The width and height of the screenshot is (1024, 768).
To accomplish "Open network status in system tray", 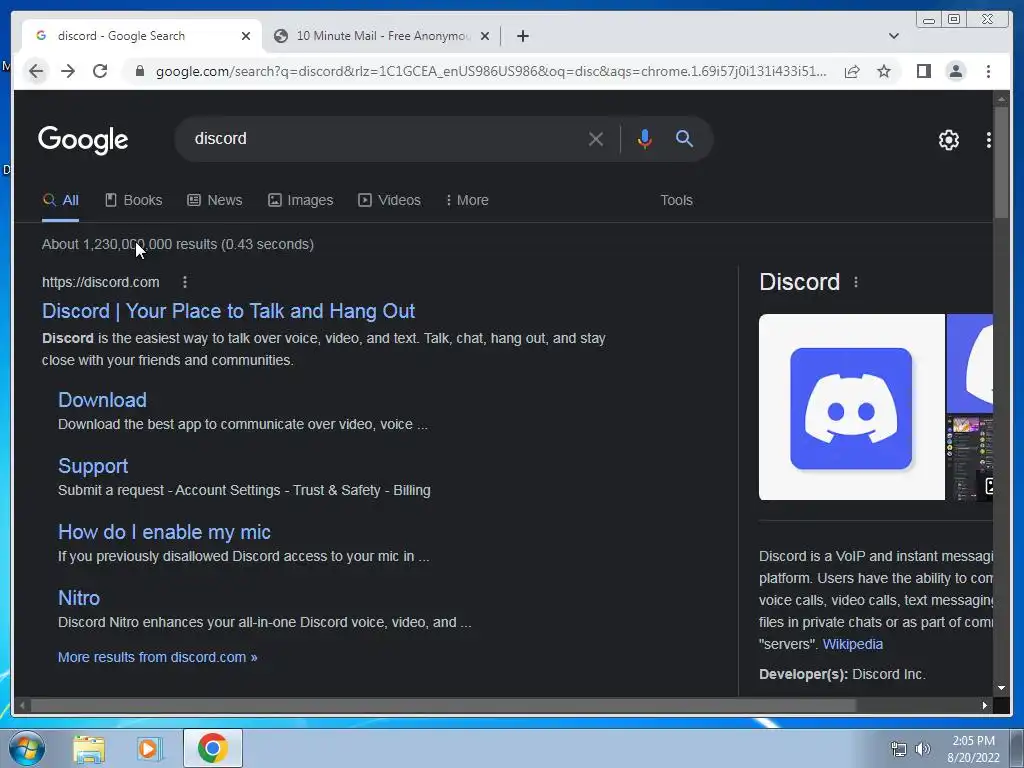I will [x=899, y=749].
